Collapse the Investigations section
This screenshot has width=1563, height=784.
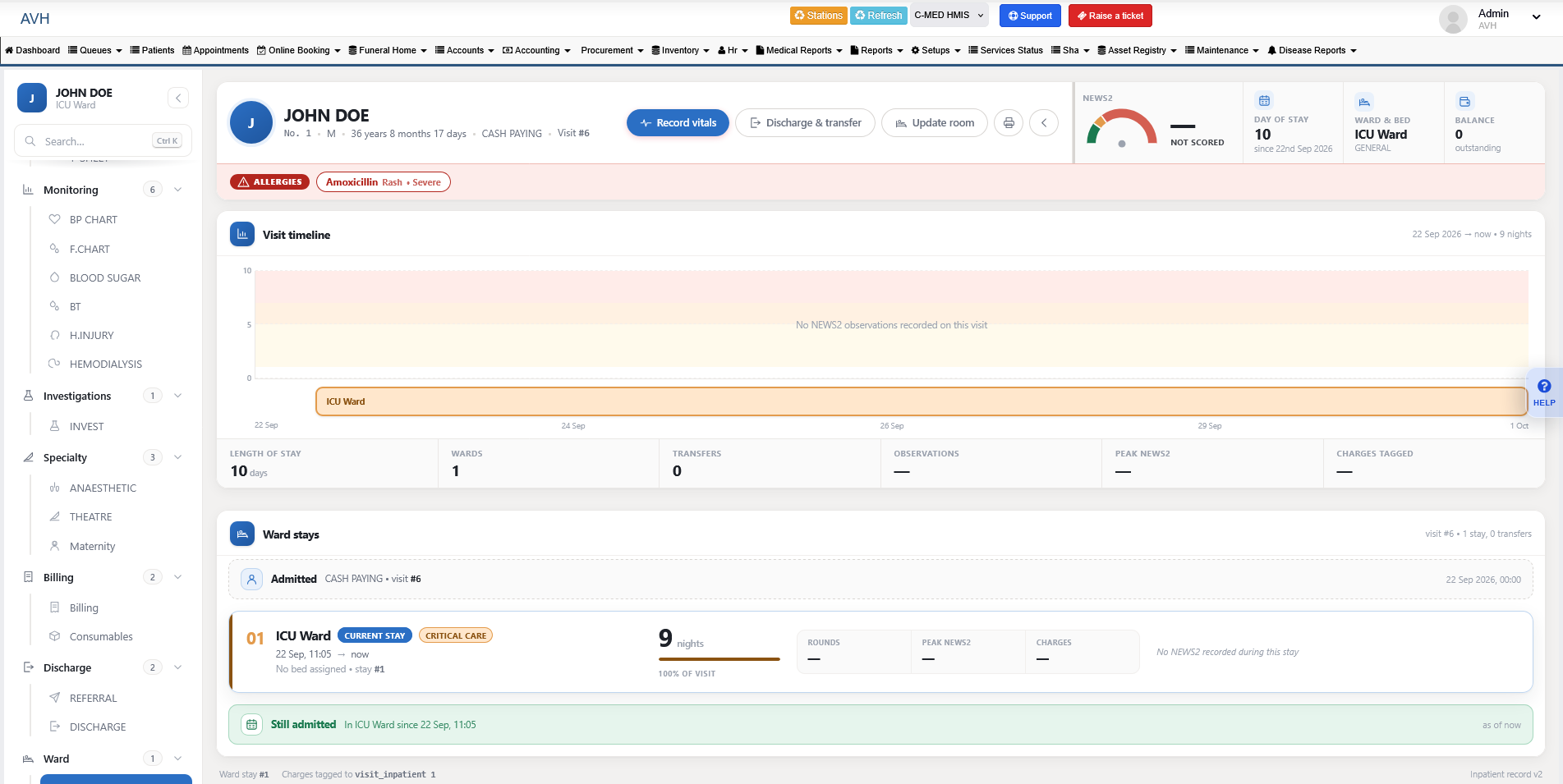point(177,396)
